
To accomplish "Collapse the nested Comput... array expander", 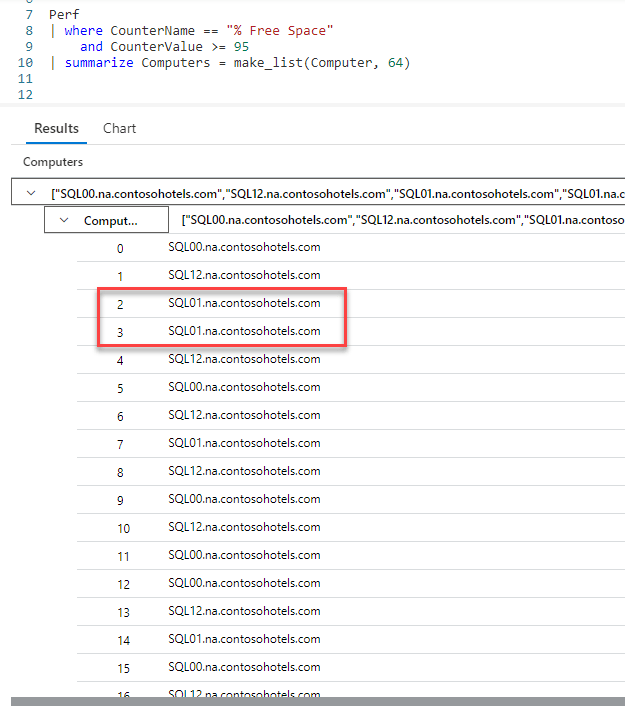I will [65, 221].
